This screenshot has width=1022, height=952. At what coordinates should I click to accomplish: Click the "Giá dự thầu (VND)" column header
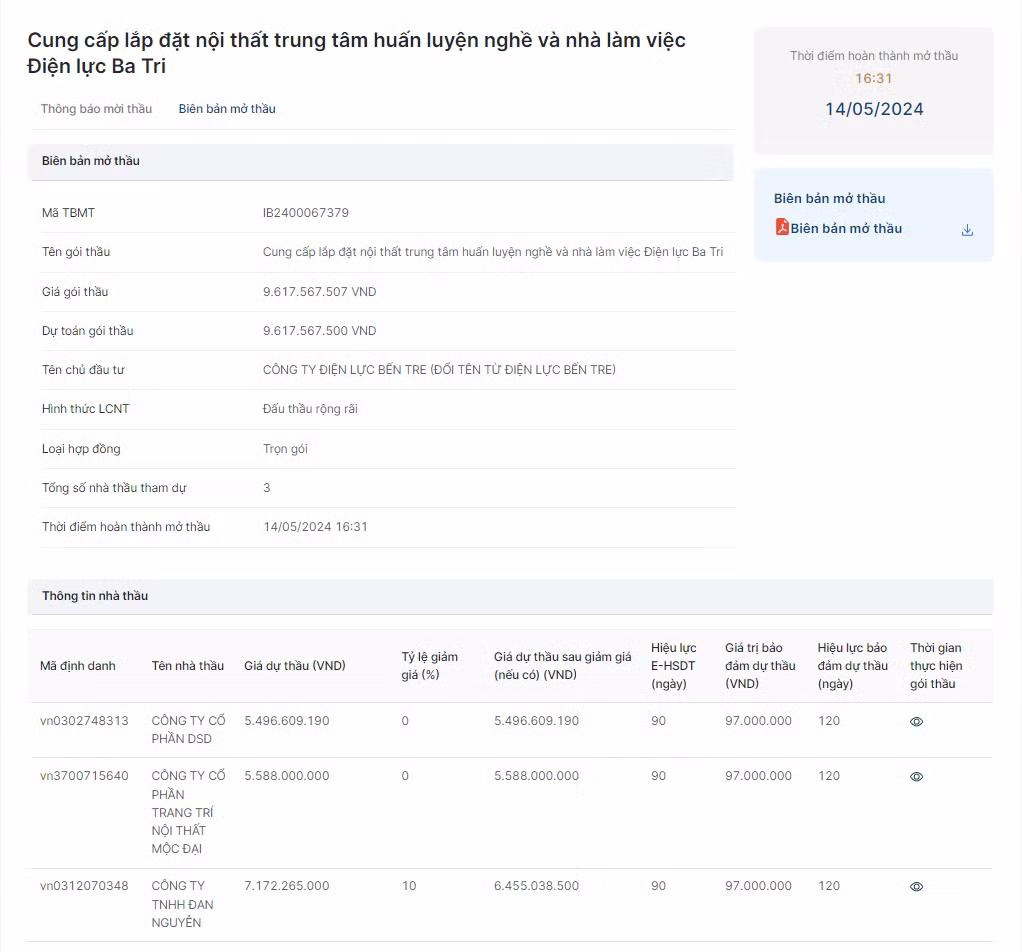click(295, 666)
